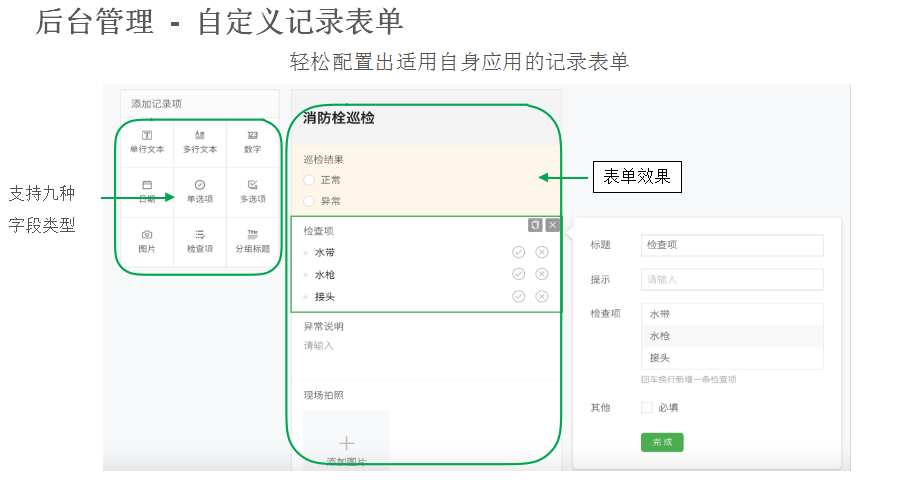Add a 单行文本 single-line text field

click(147, 141)
